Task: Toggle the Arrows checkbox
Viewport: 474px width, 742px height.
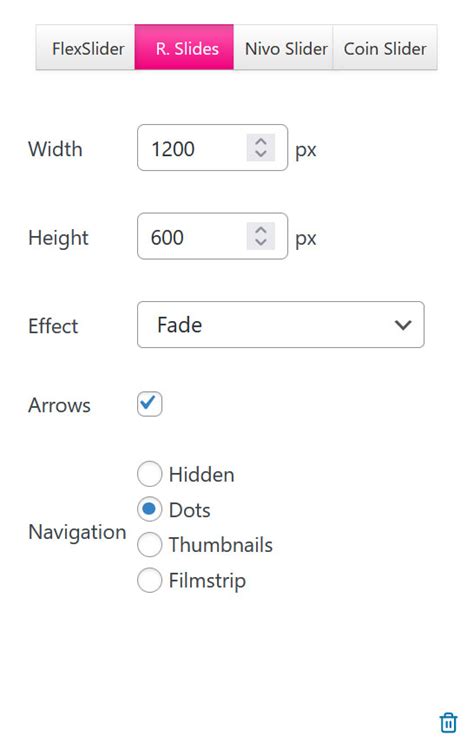Action: (x=149, y=404)
